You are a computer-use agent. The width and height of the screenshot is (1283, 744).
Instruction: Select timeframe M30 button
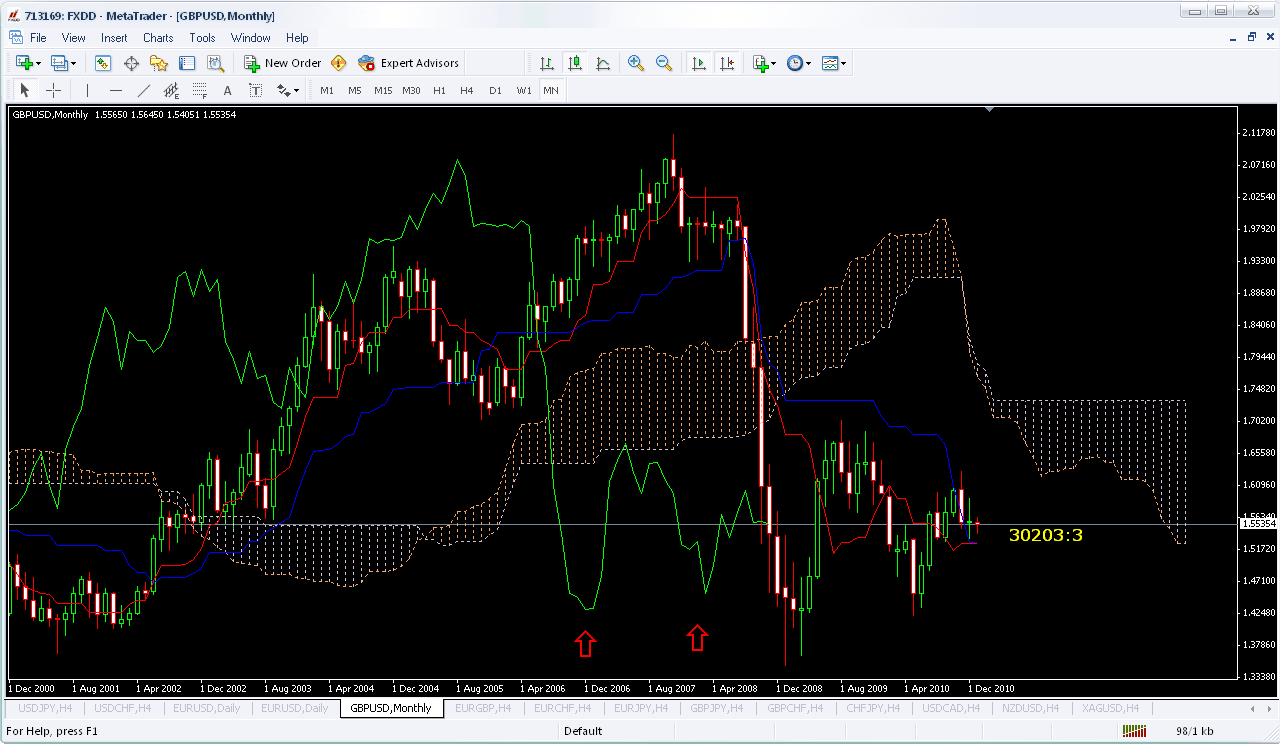point(411,90)
